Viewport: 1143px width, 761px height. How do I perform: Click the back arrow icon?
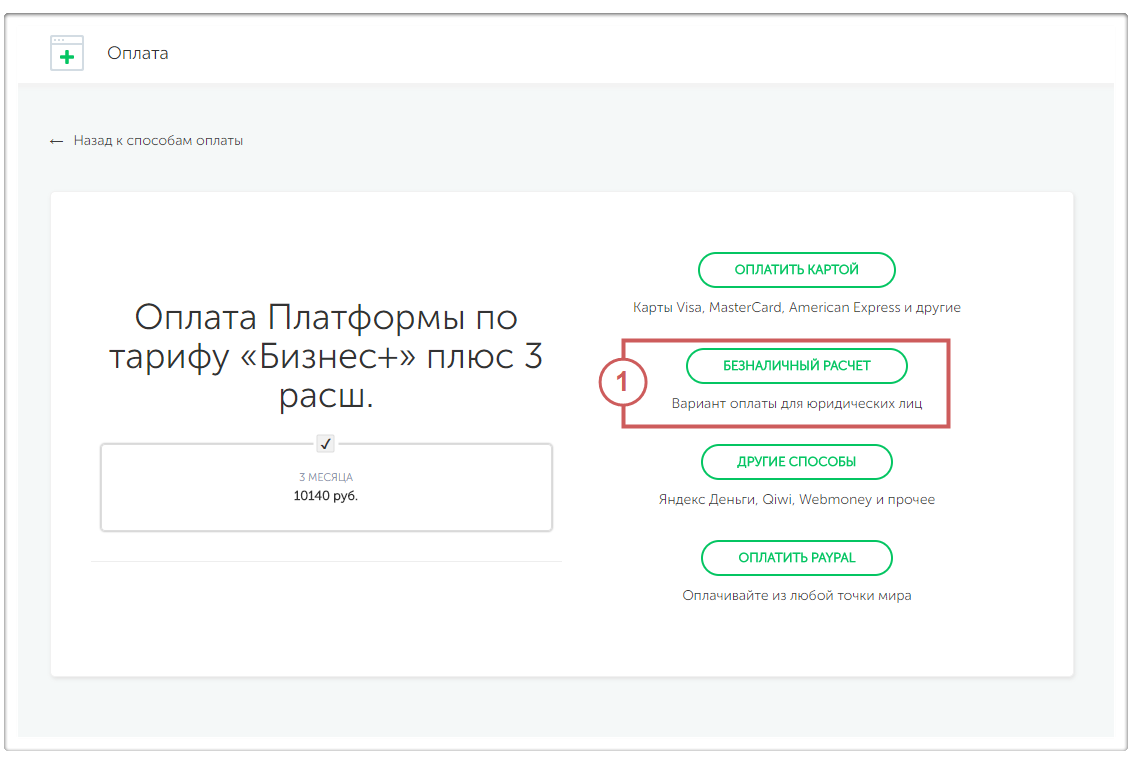(56, 142)
